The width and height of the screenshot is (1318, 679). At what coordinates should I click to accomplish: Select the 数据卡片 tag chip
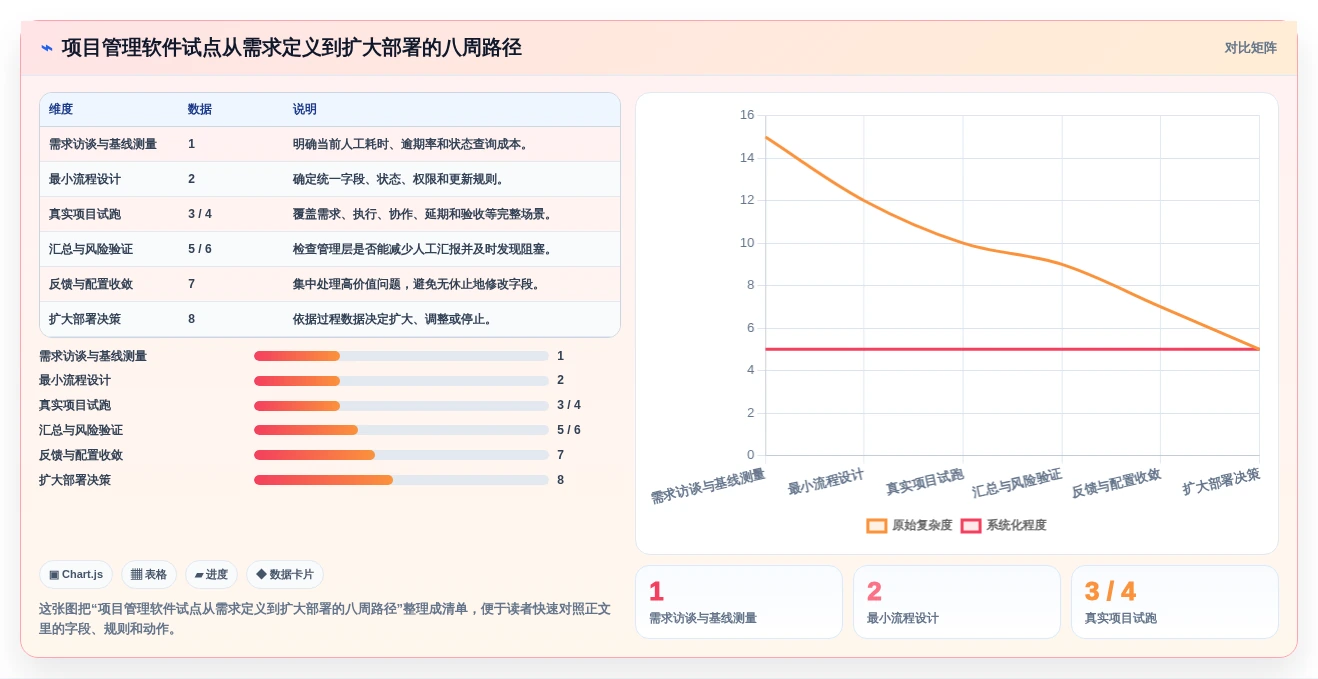point(285,575)
